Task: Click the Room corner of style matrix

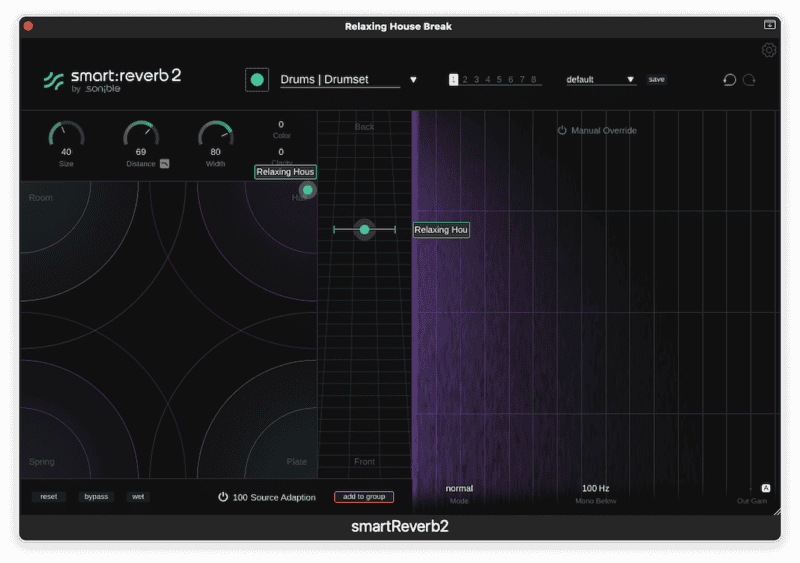Action: pyautogui.click(x=41, y=198)
